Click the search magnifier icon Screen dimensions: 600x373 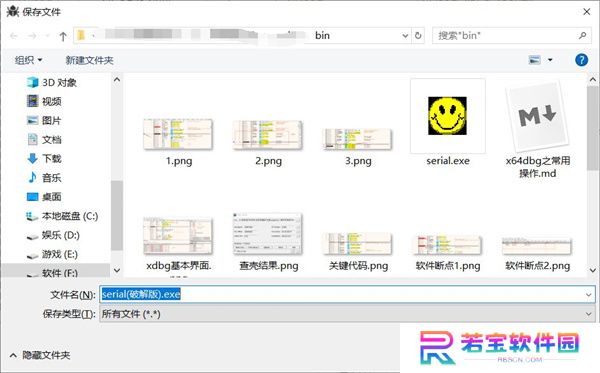(582, 36)
